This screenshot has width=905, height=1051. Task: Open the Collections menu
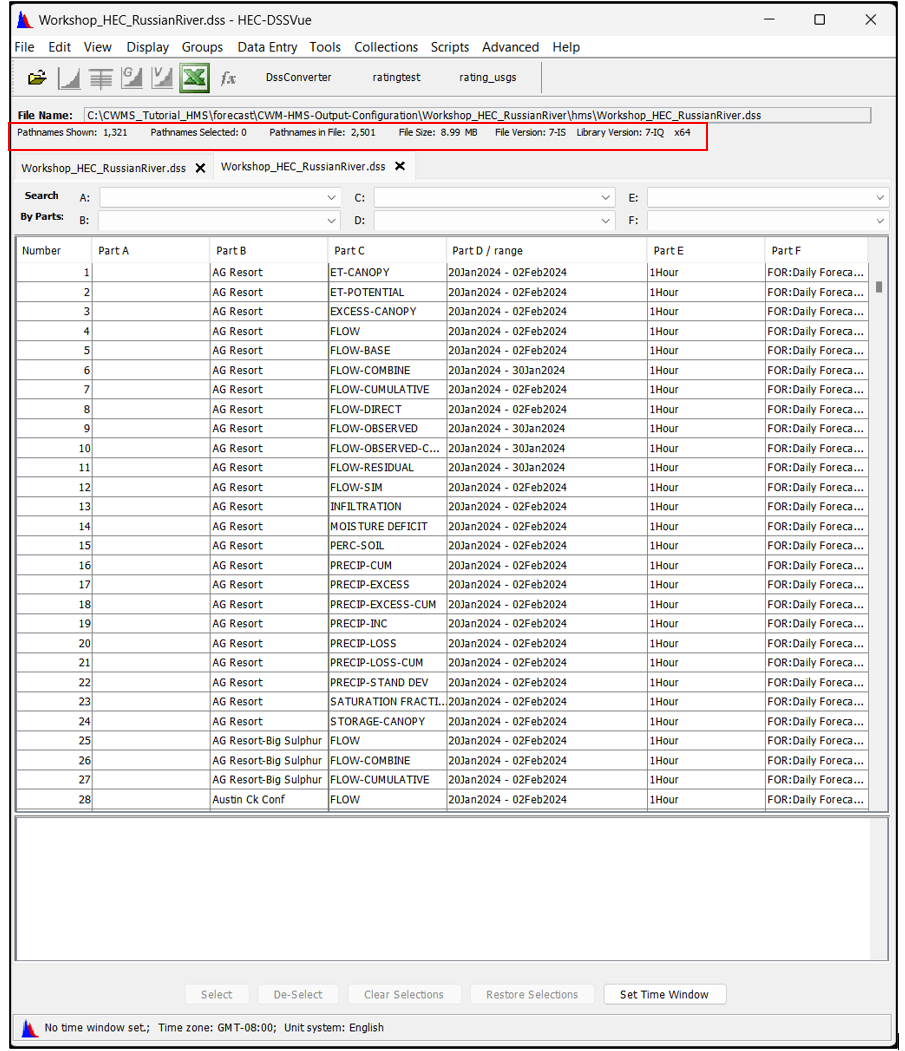[386, 47]
